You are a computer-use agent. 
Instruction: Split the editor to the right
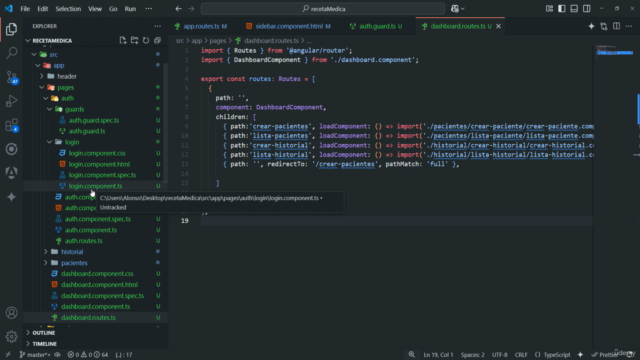tap(616, 26)
